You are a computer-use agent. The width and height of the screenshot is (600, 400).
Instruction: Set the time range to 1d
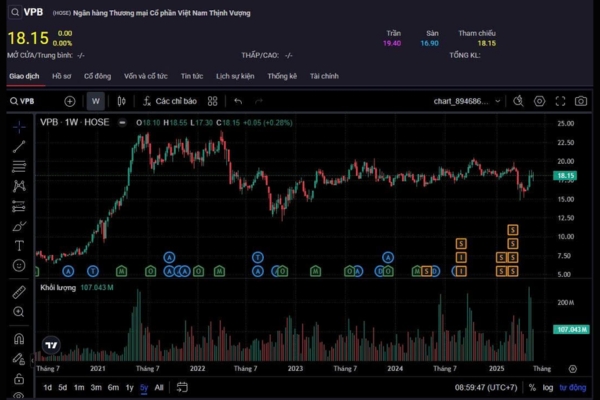47,388
